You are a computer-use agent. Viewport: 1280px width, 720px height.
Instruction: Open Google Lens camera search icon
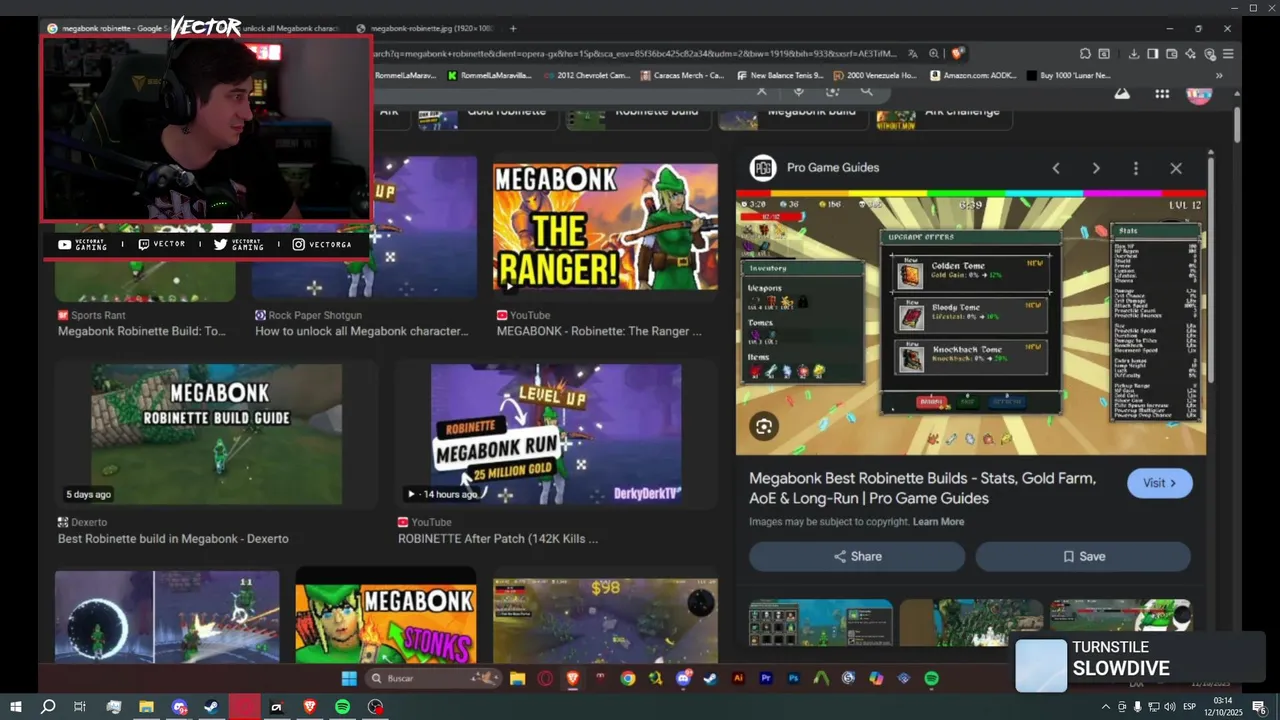click(x=832, y=91)
